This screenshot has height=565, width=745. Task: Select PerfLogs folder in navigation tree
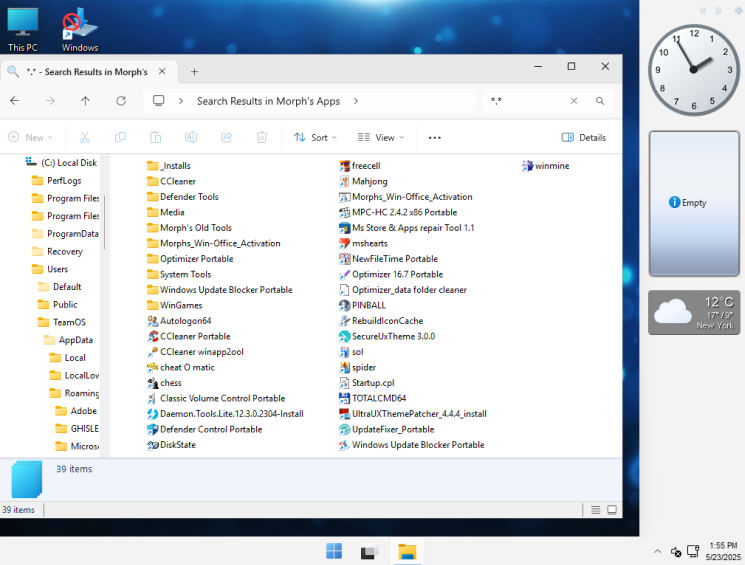57,181
